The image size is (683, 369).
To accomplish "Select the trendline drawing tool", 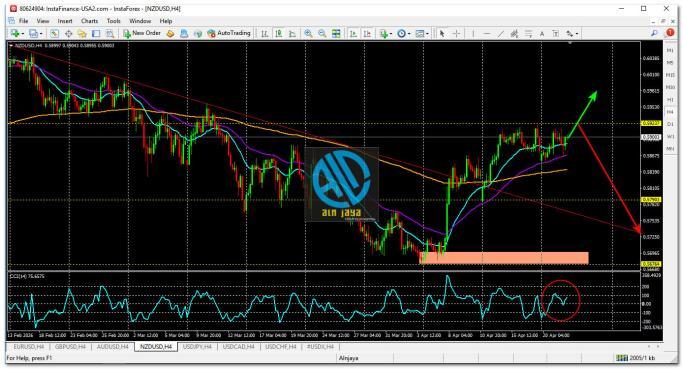I will [x=501, y=34].
